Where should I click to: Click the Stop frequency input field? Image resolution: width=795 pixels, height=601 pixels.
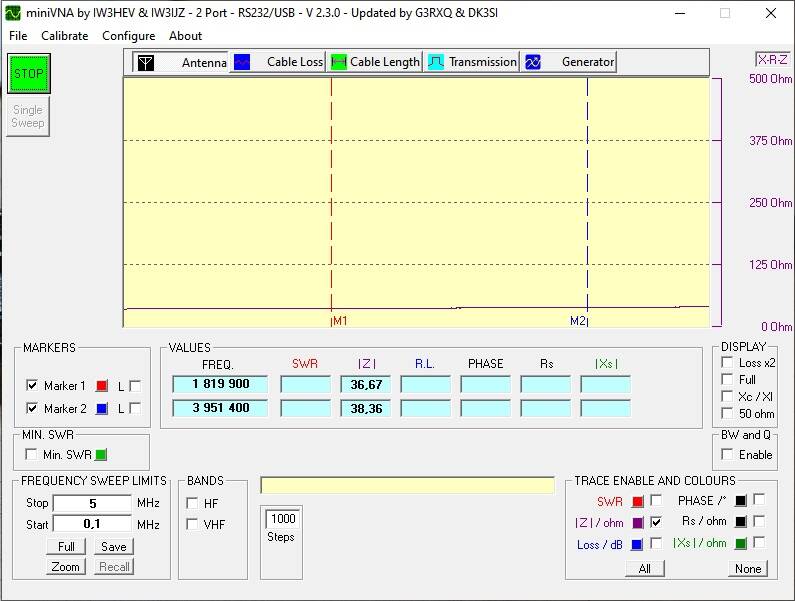pyautogui.click(x=92, y=503)
